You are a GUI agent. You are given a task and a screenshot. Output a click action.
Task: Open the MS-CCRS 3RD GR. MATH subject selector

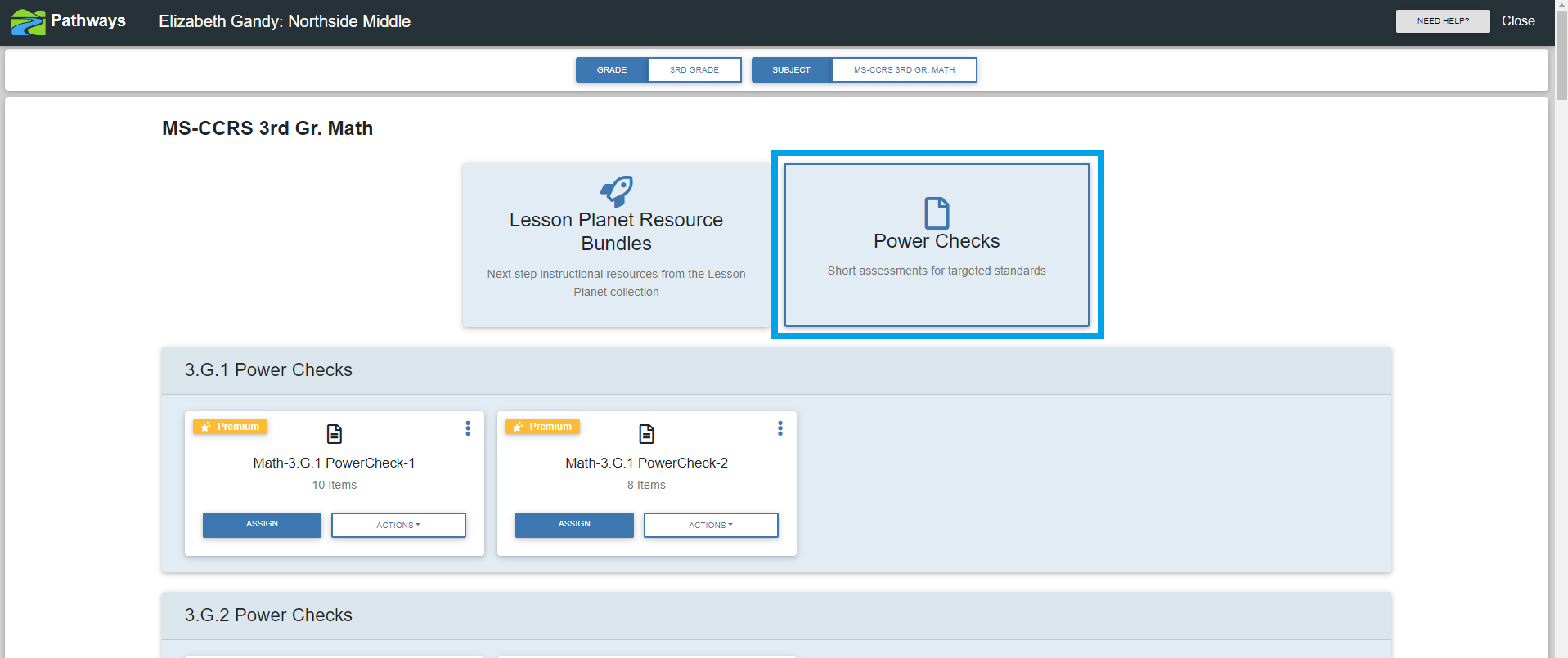pyautogui.click(x=904, y=70)
